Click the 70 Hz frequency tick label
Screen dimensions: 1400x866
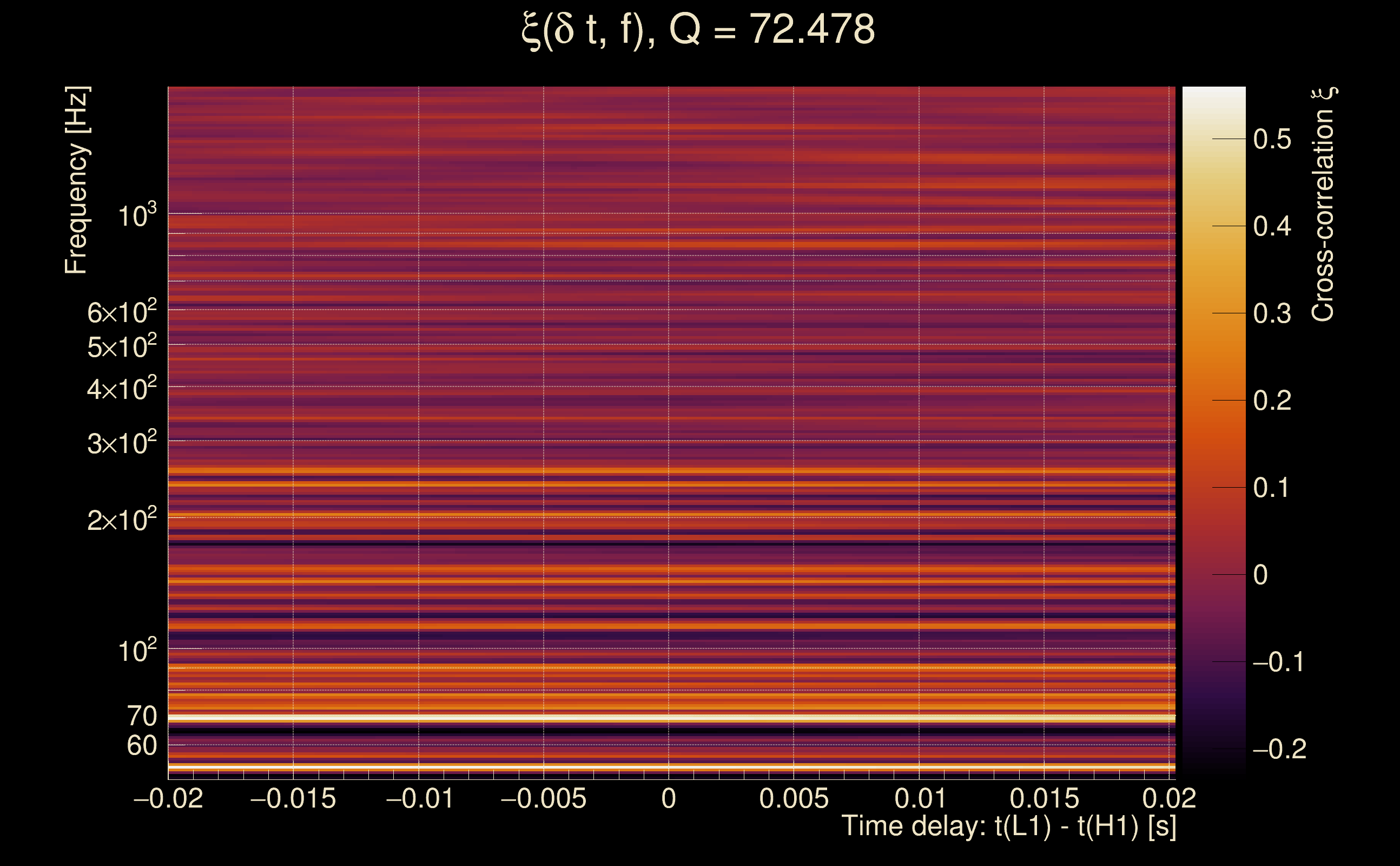tap(141, 717)
